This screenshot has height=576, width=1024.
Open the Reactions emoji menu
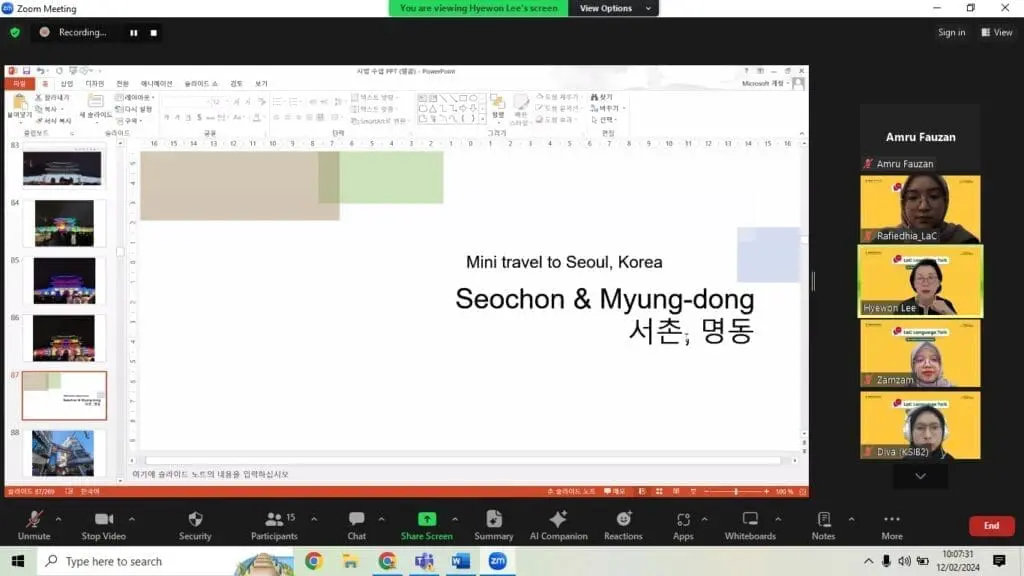tap(623, 524)
